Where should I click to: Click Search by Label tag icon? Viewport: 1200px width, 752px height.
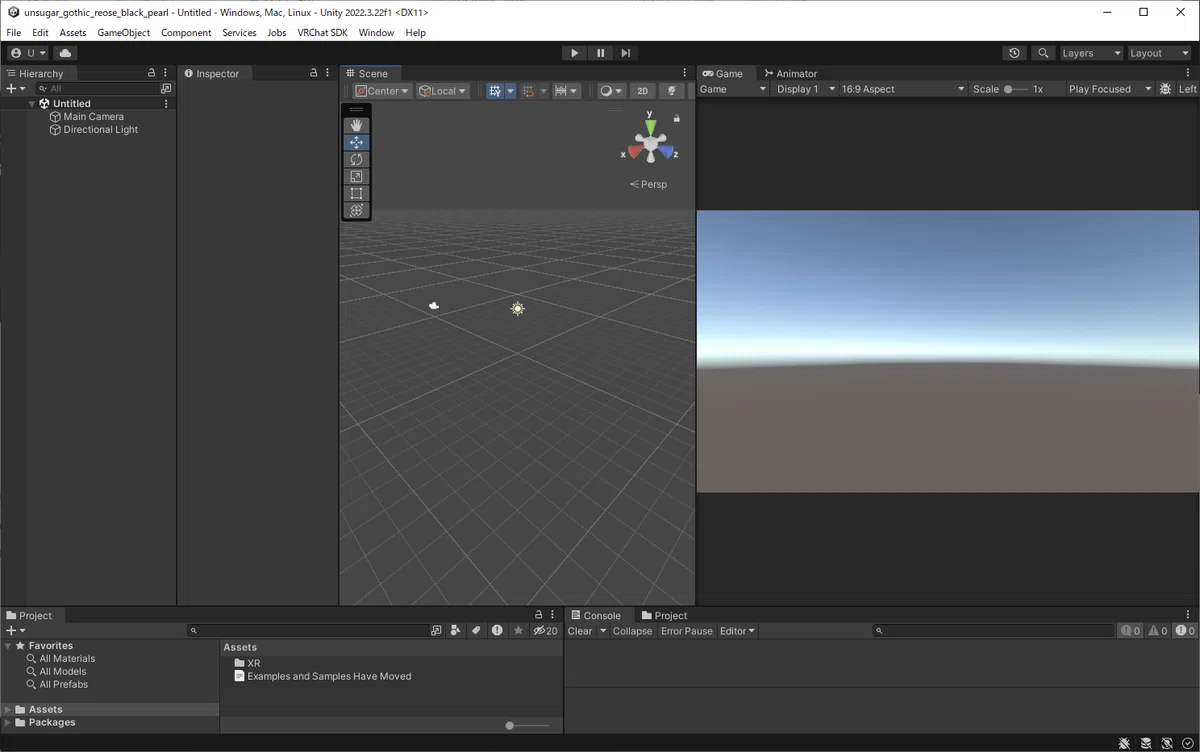(x=476, y=631)
